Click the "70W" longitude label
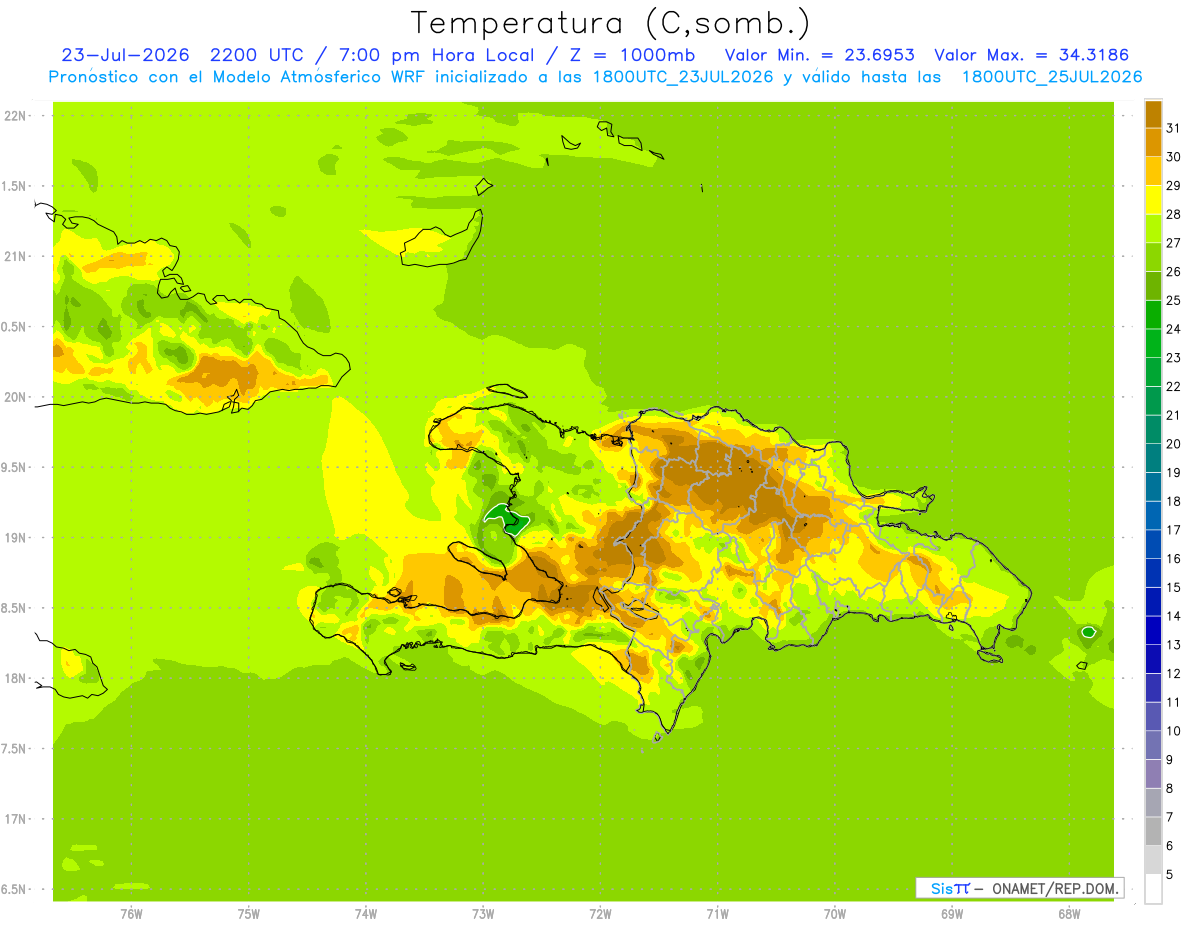The height and width of the screenshot is (927, 1200). pos(835,914)
